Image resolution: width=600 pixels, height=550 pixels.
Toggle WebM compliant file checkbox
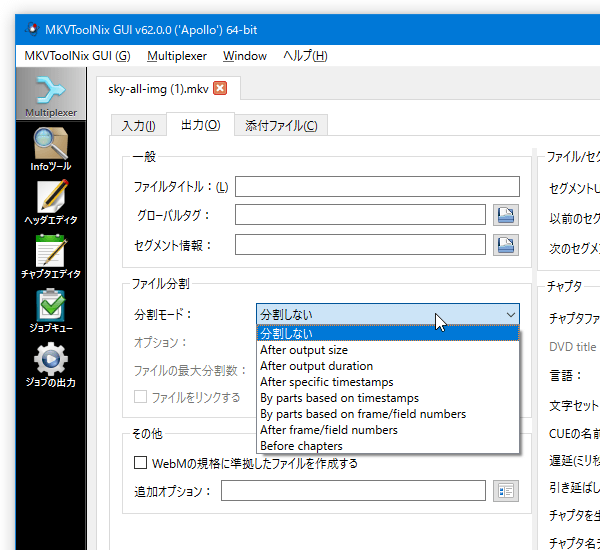coord(140,463)
